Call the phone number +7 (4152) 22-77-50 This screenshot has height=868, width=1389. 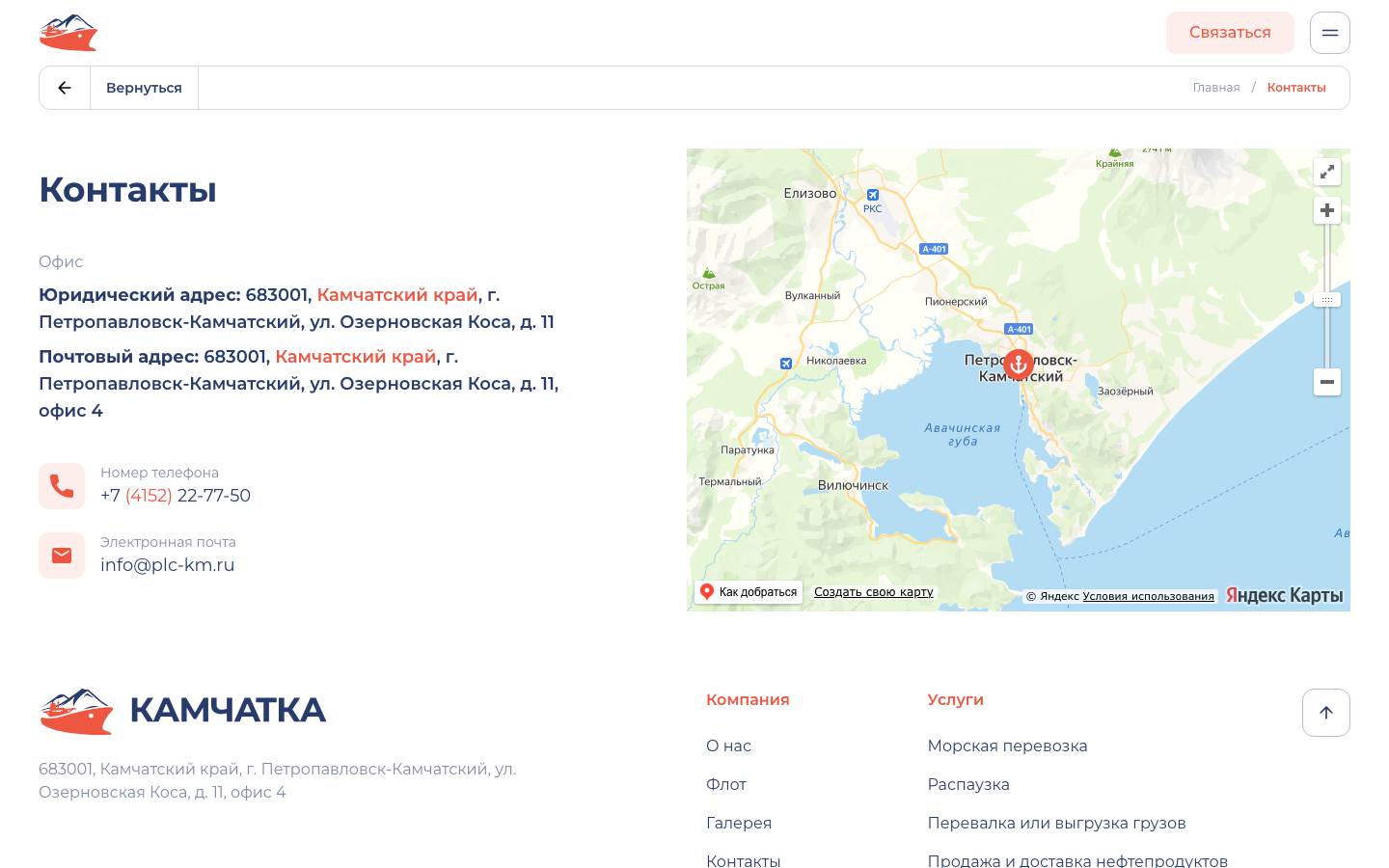pos(176,496)
